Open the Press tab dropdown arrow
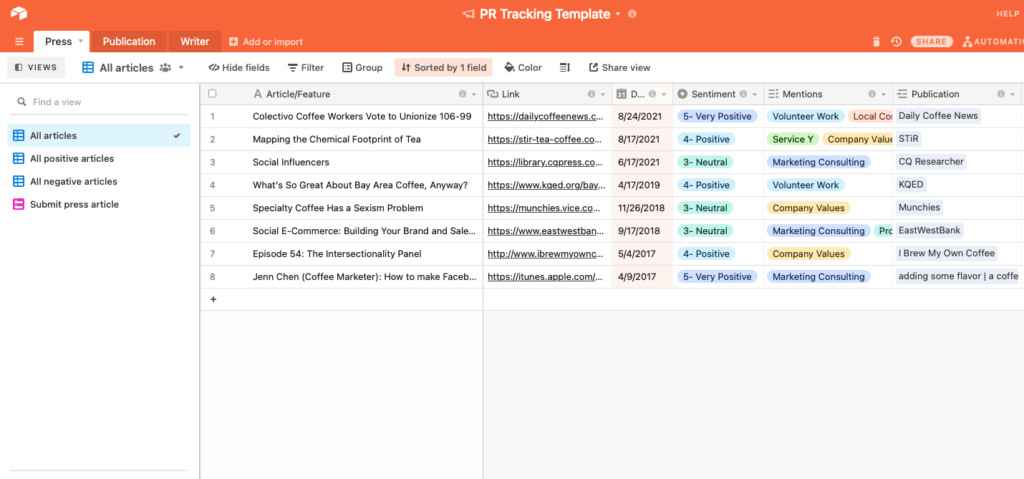 pos(81,41)
